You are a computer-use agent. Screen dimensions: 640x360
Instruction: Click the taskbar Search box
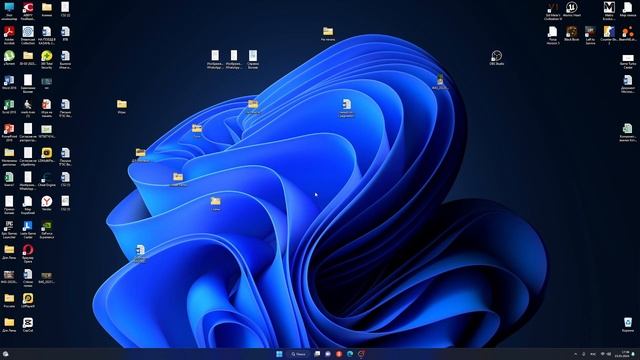click(x=298, y=354)
